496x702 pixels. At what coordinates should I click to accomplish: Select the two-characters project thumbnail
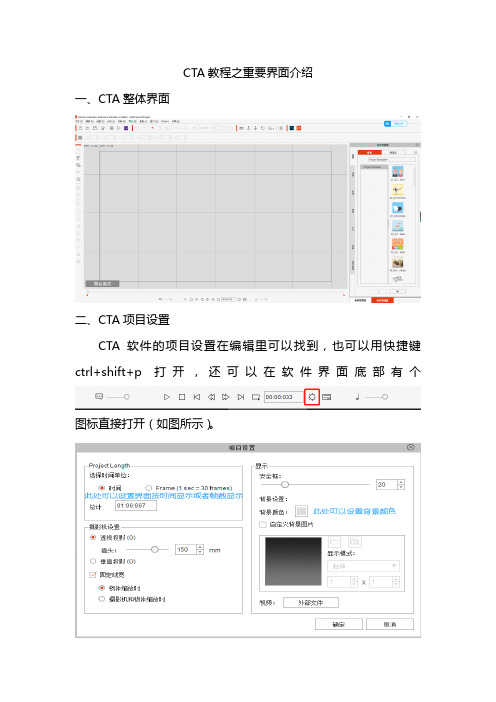click(x=398, y=171)
